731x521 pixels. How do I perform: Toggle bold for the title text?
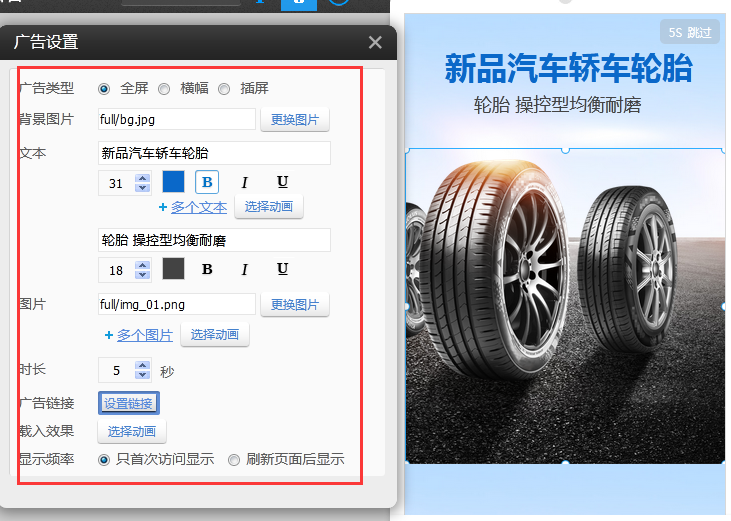(207, 182)
